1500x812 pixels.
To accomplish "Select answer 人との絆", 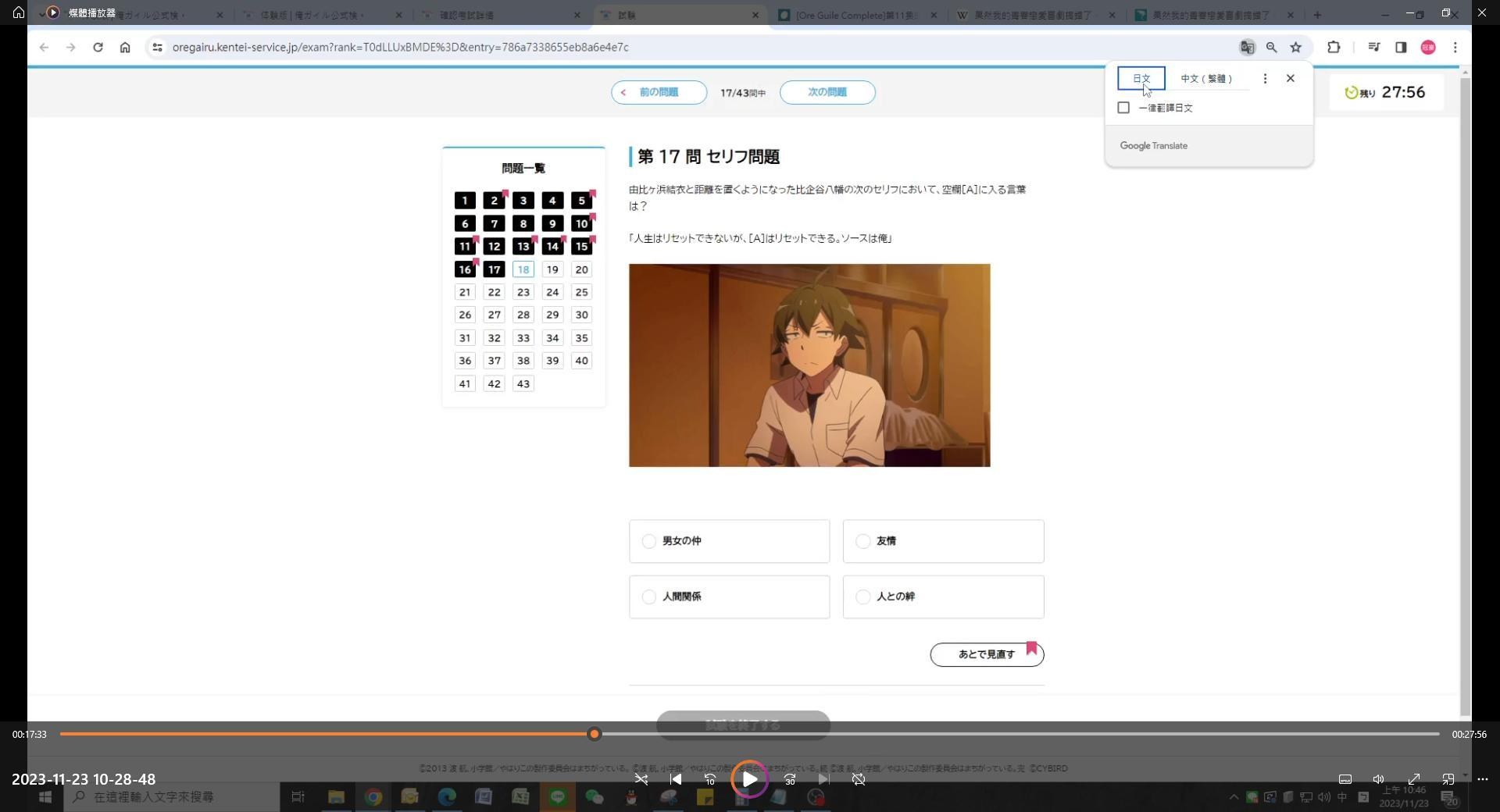I will (x=943, y=597).
